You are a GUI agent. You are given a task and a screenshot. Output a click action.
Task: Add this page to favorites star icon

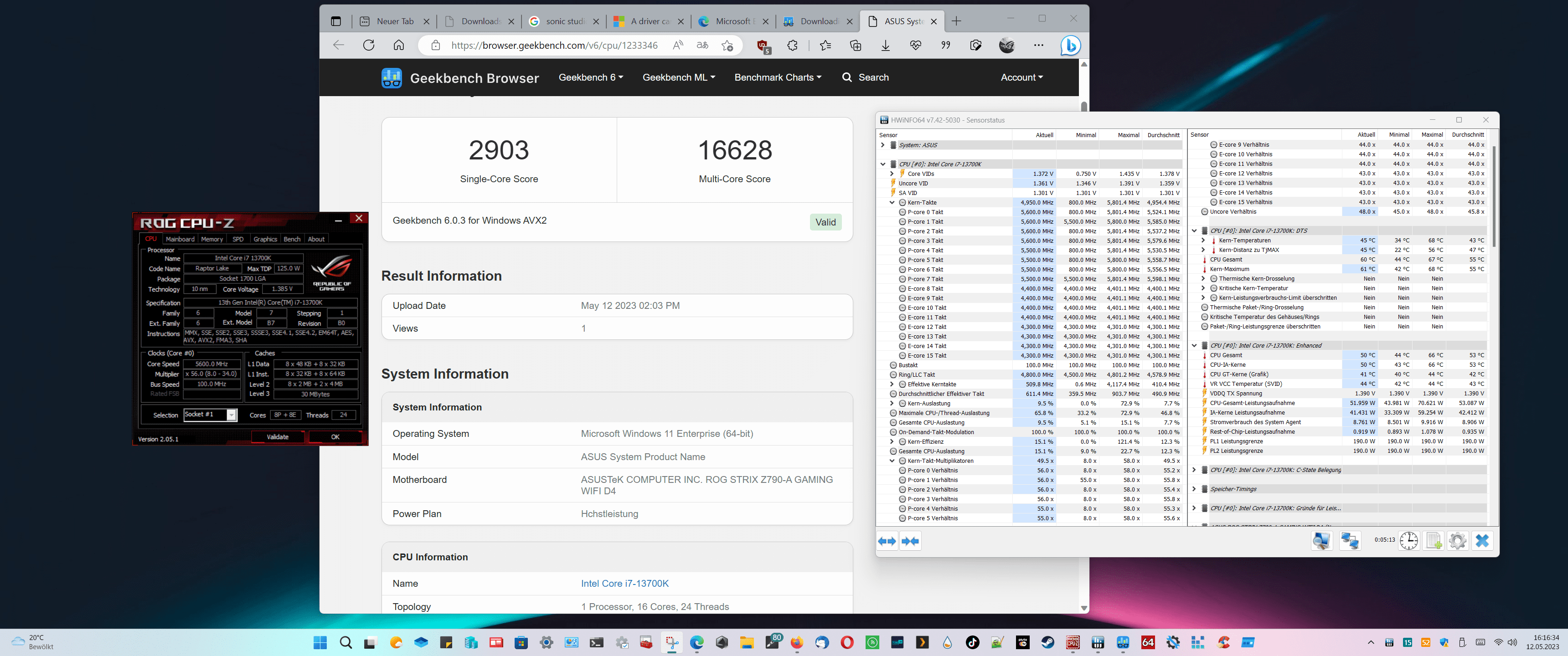[727, 45]
